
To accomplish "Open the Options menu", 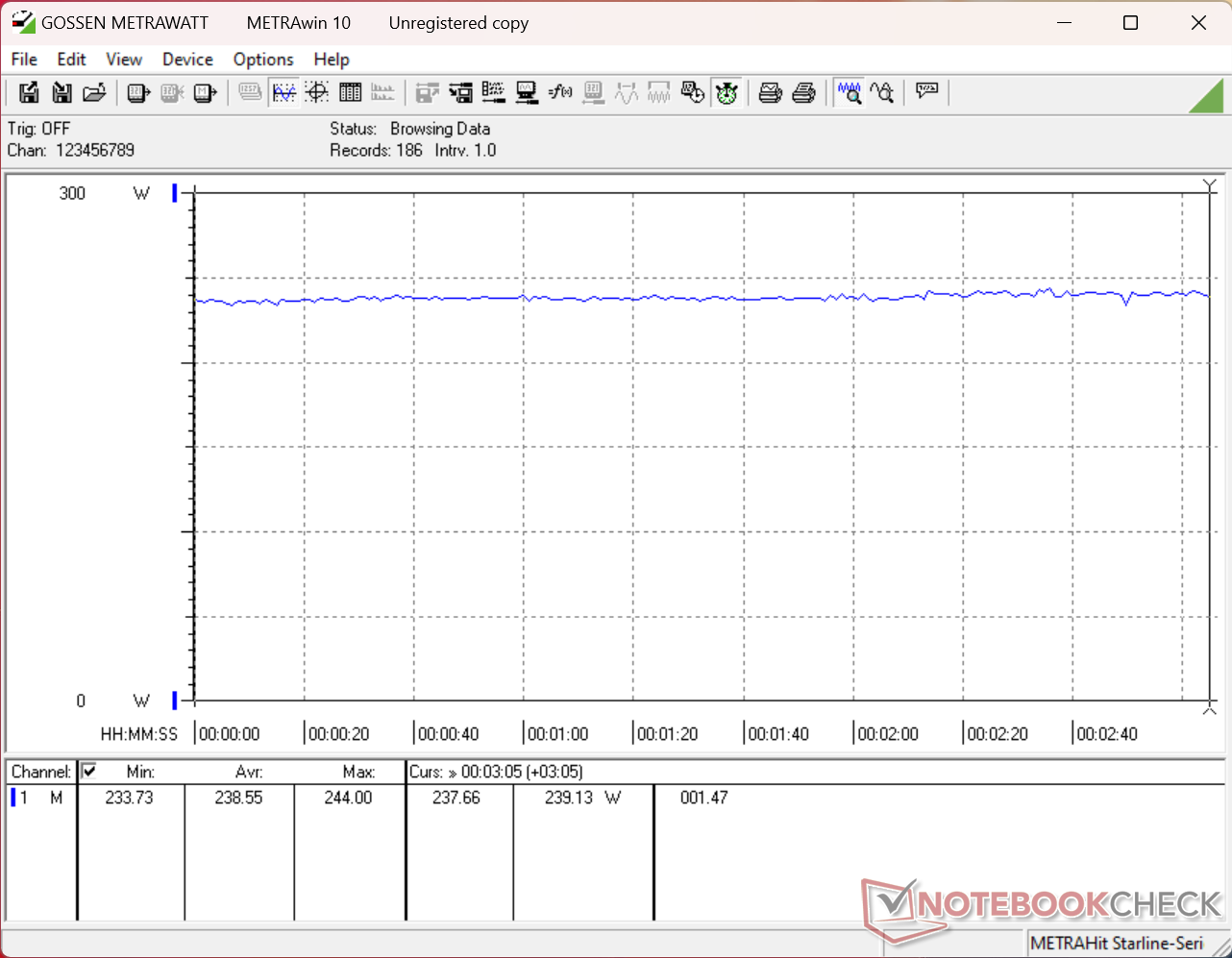I will pyautogui.click(x=263, y=60).
